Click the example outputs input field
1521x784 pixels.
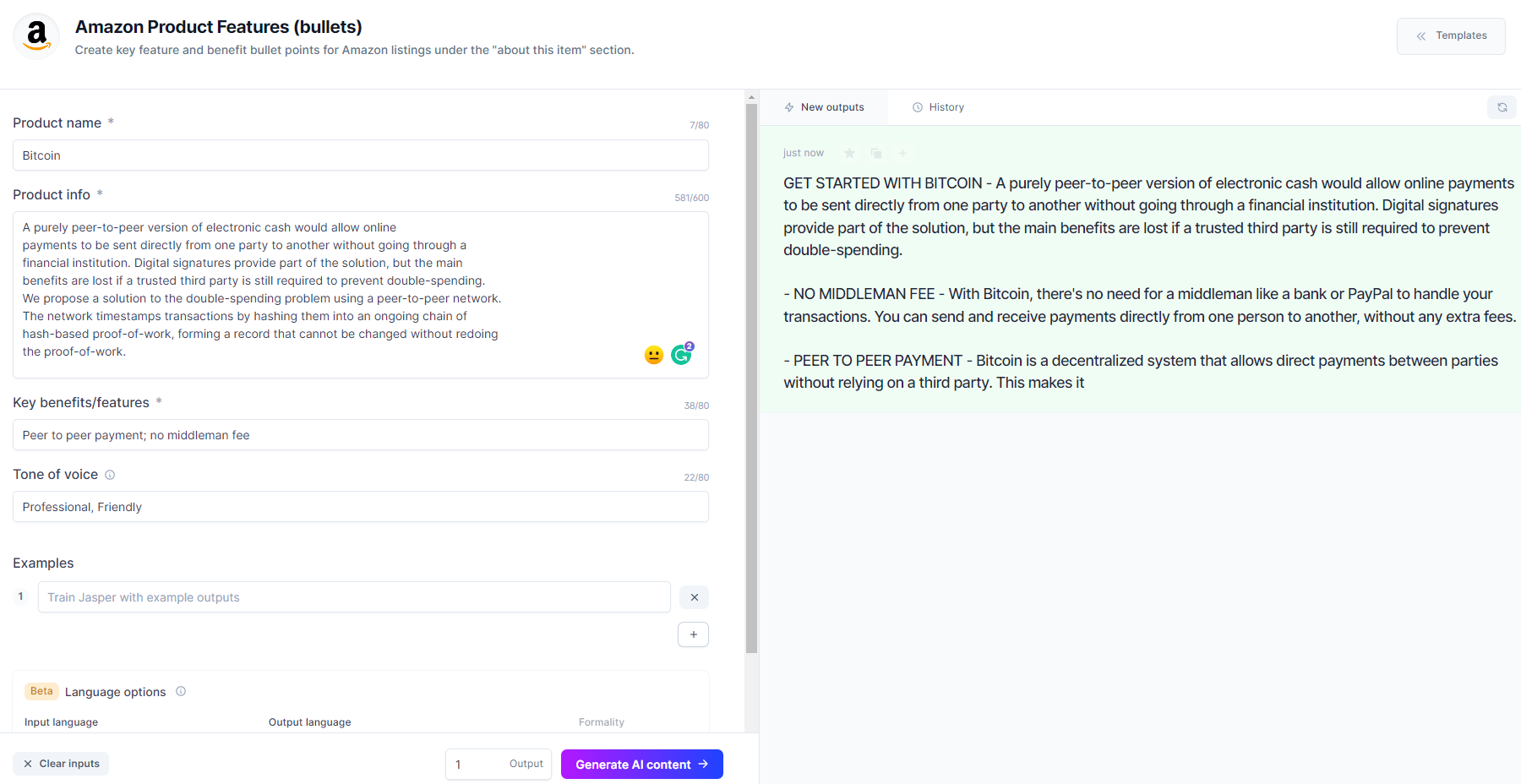pos(354,597)
